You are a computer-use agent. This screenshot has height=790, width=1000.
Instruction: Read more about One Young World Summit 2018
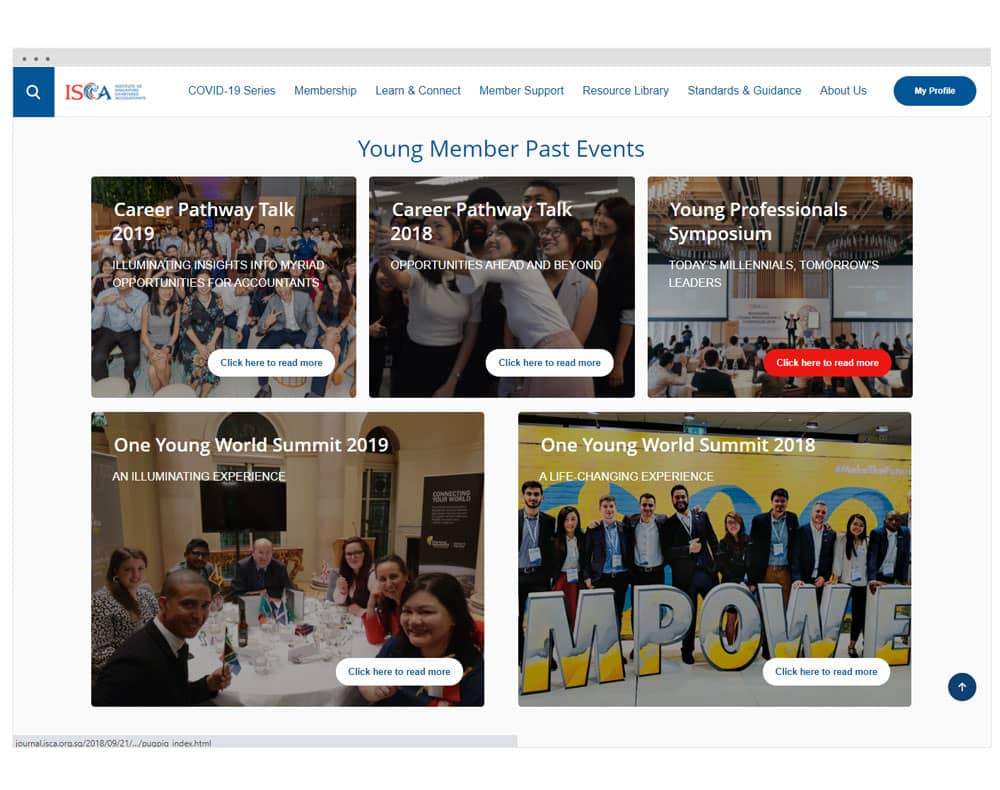click(826, 671)
